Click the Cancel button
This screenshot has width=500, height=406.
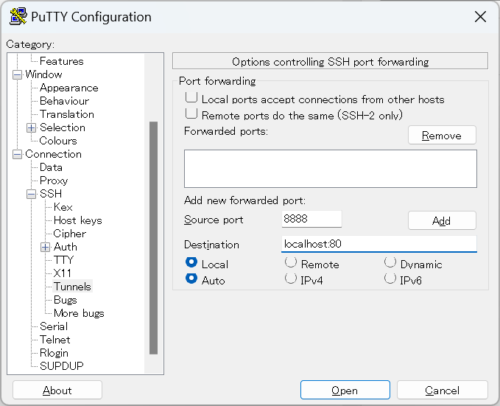click(x=442, y=390)
